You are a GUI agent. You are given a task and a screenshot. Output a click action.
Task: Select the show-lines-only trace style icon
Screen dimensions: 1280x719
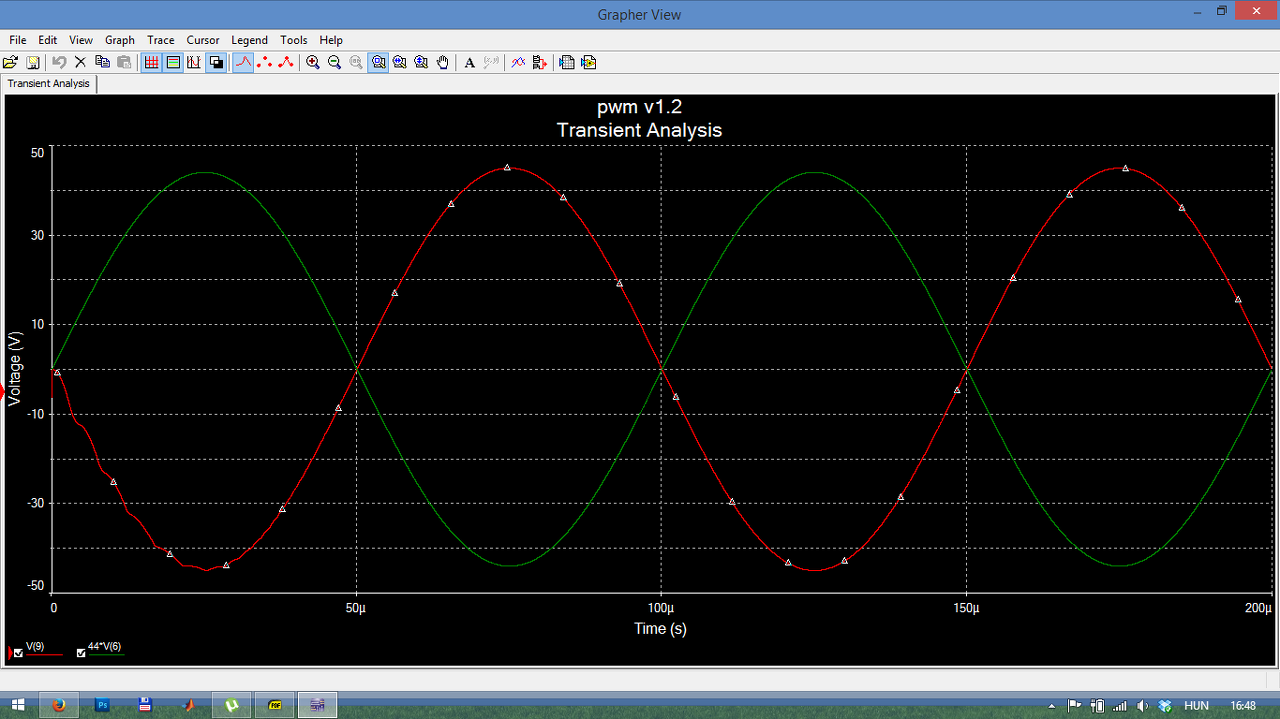243,62
